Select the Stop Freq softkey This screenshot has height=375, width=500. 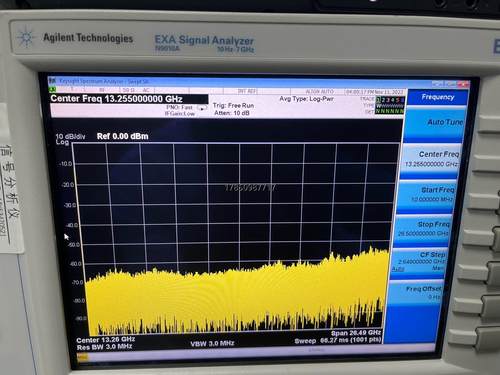coord(422,231)
